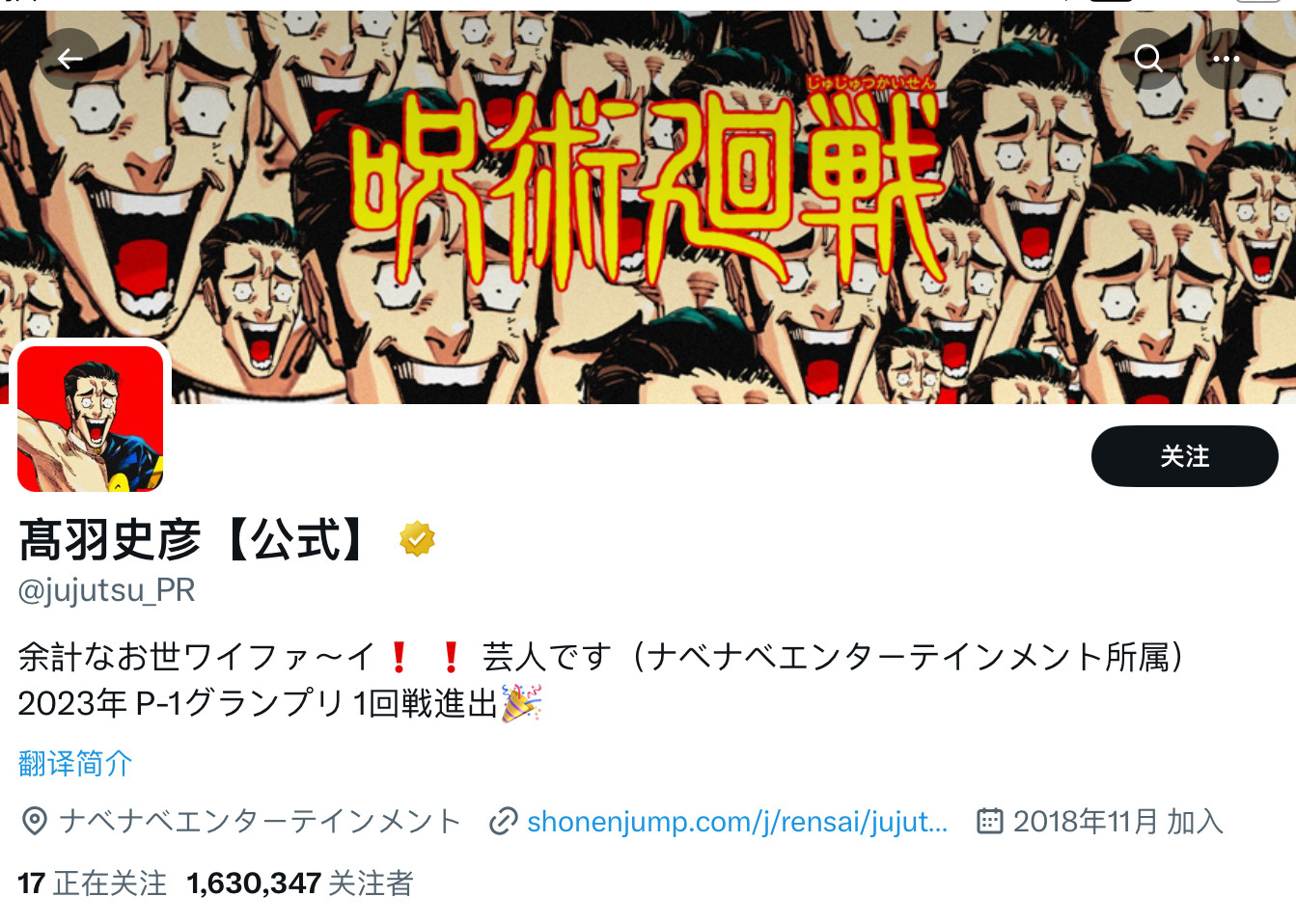View the 1,630,347 关注者 followers list

pos(300,883)
